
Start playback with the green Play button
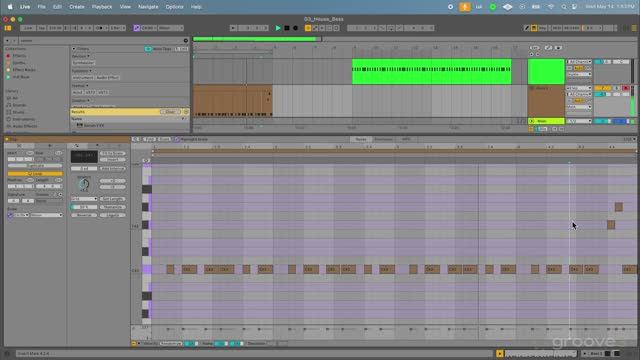(278, 28)
